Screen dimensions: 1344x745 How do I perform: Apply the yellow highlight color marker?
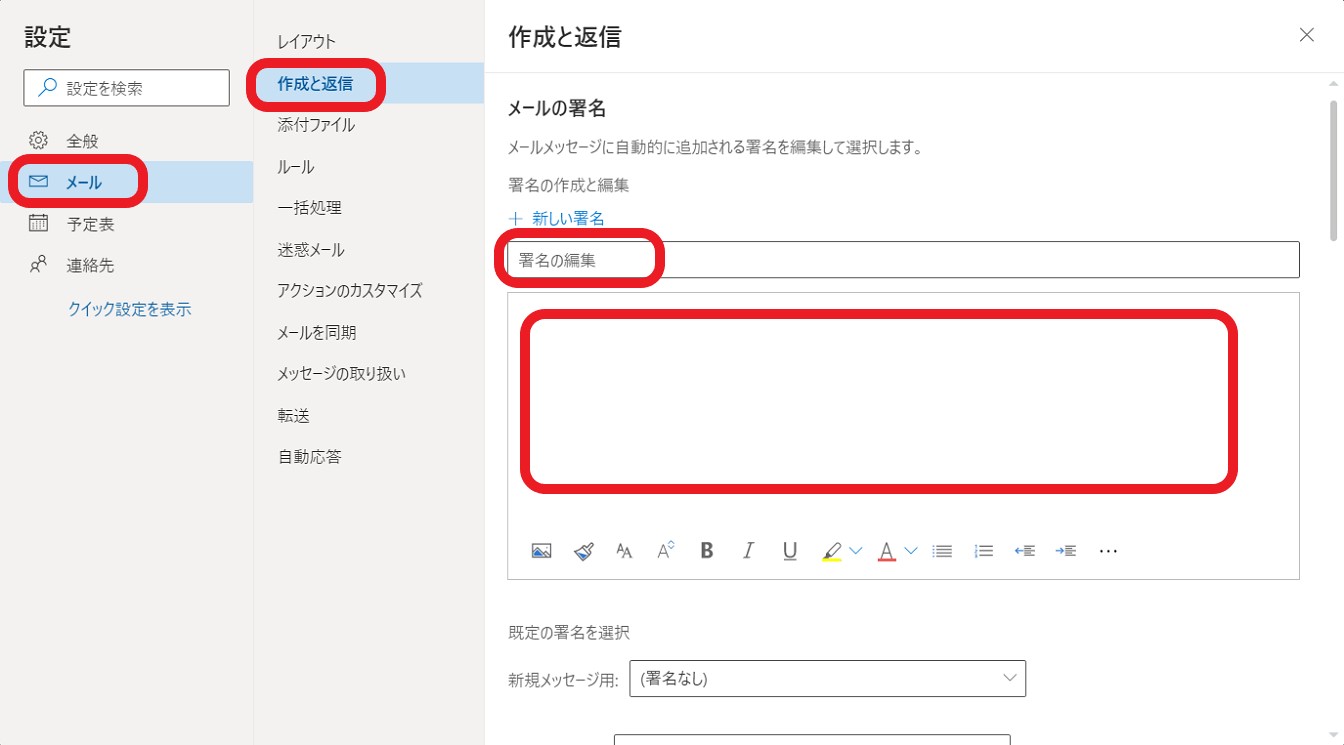coord(831,550)
